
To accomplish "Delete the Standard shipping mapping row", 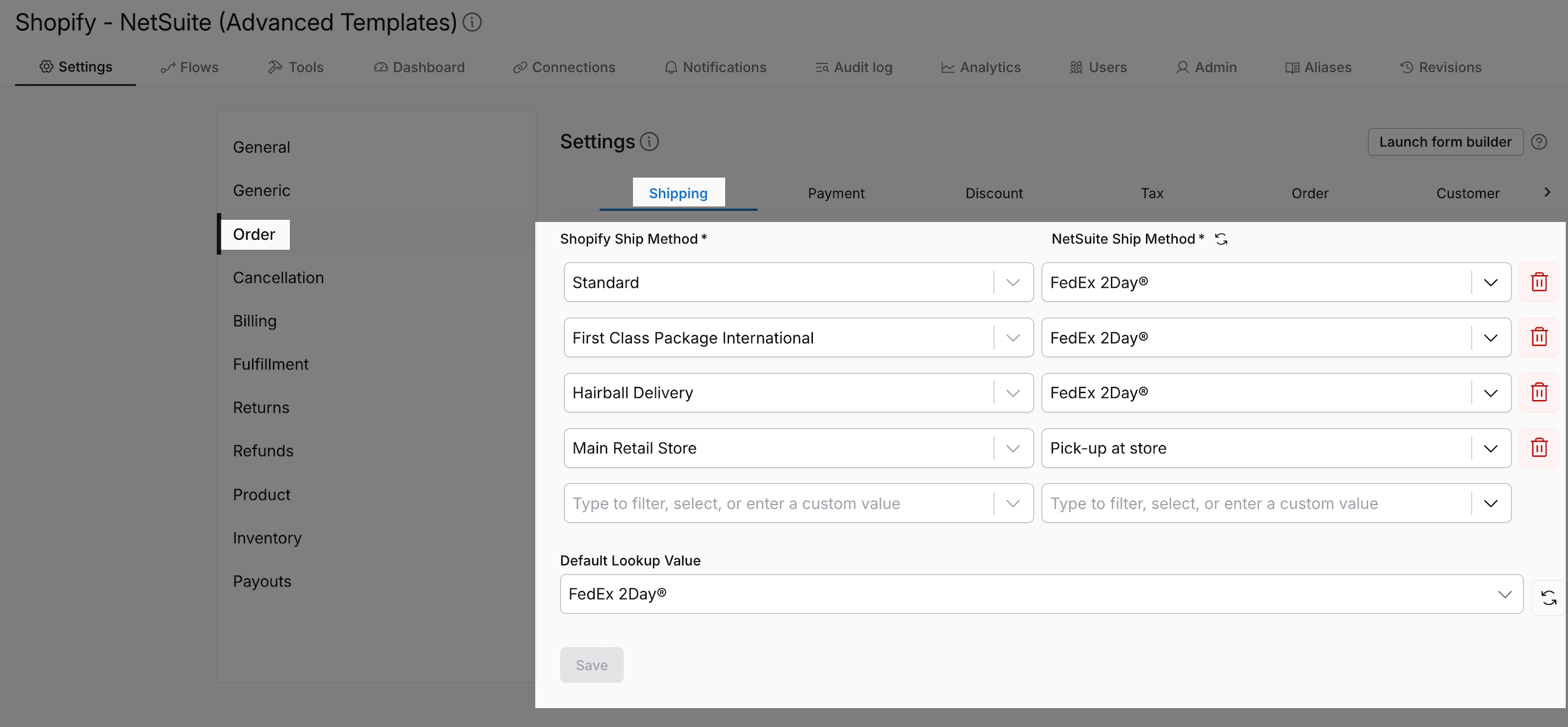I will tap(1539, 282).
